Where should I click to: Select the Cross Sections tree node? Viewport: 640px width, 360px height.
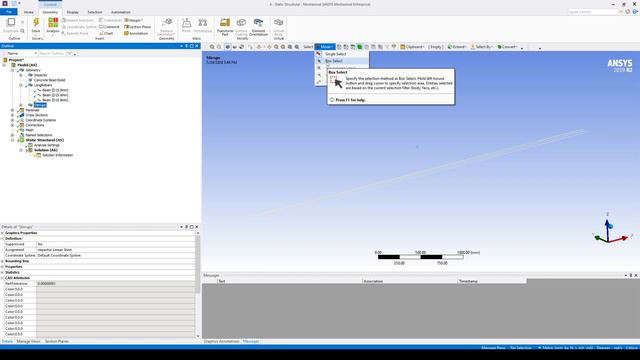click(x=36, y=115)
